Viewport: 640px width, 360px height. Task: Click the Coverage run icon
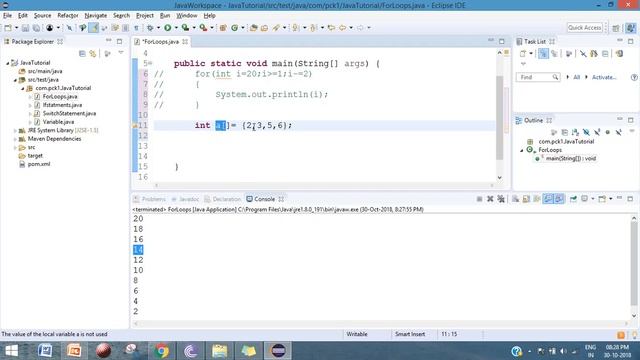185,28
